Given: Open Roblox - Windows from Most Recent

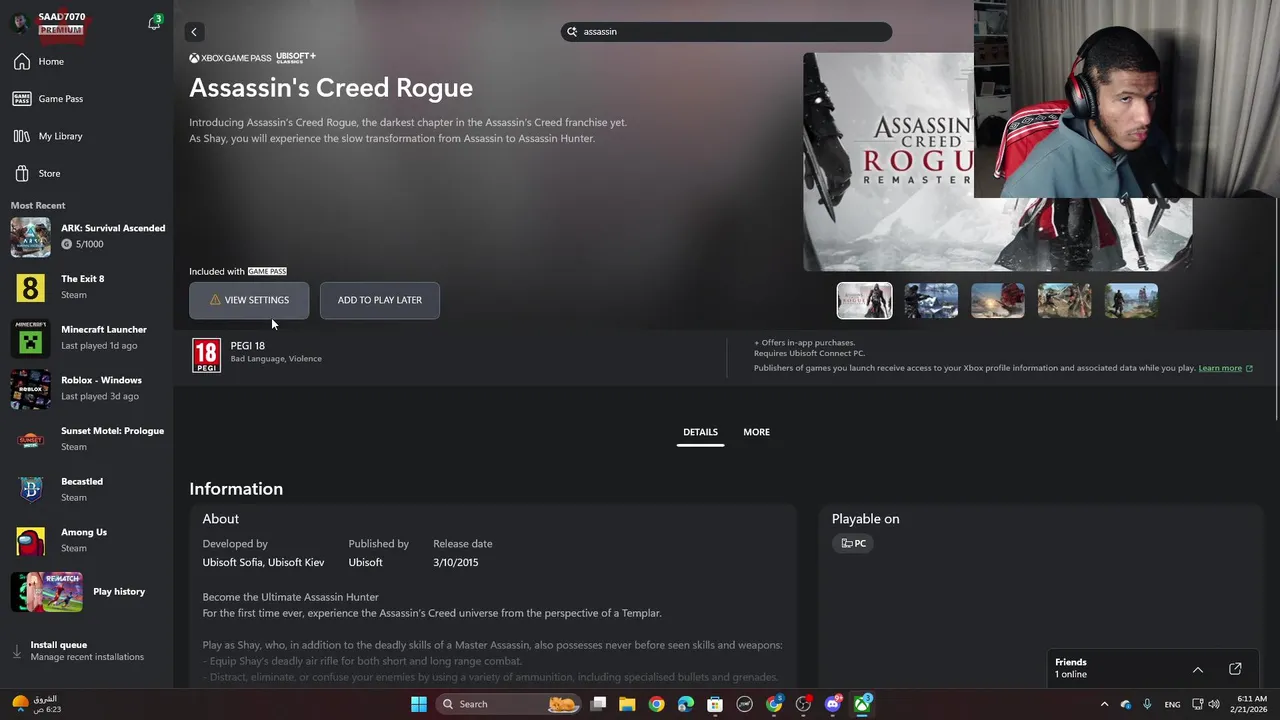Looking at the screenshot, I should coord(87,389).
